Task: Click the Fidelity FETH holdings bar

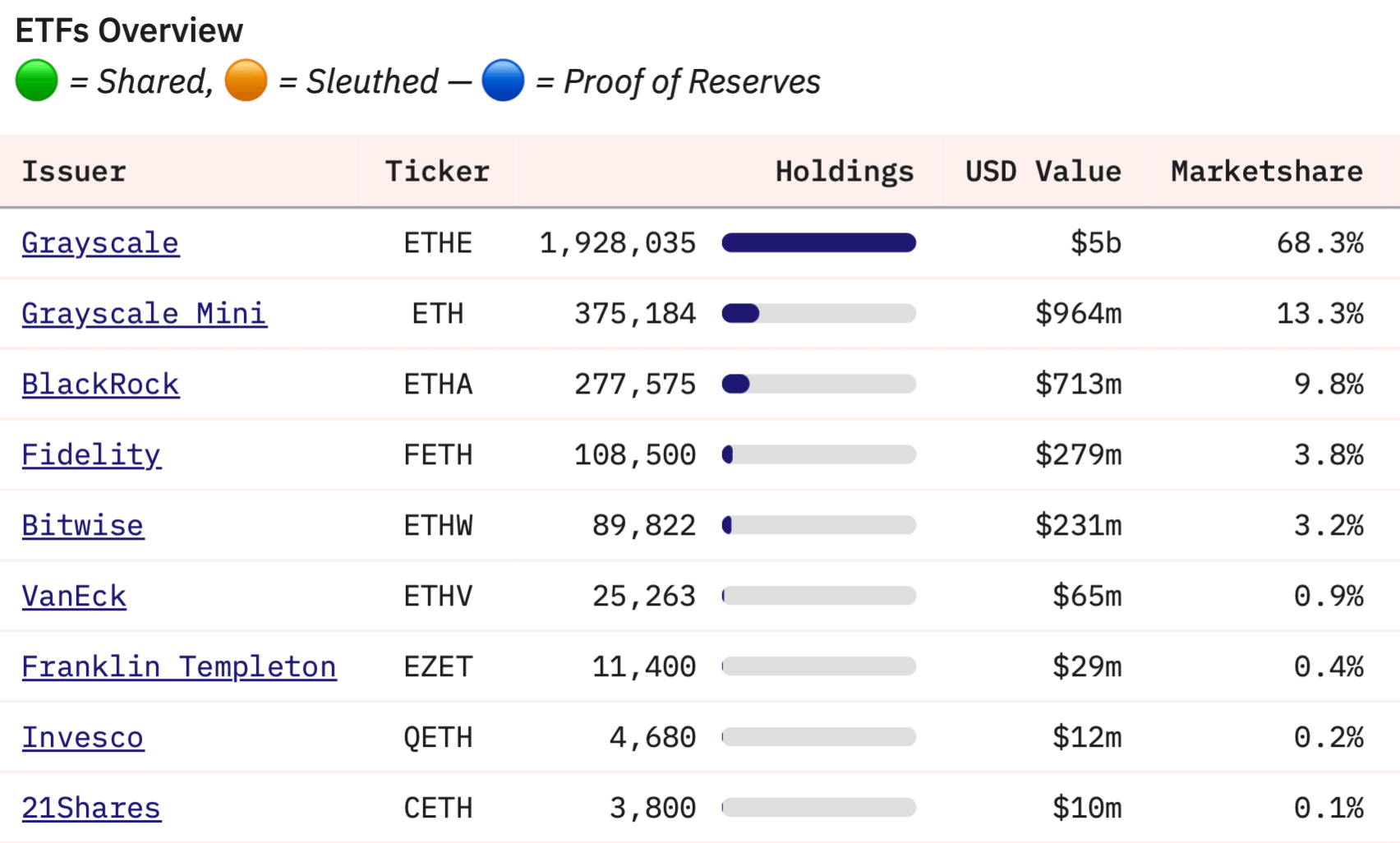Action: pos(819,454)
